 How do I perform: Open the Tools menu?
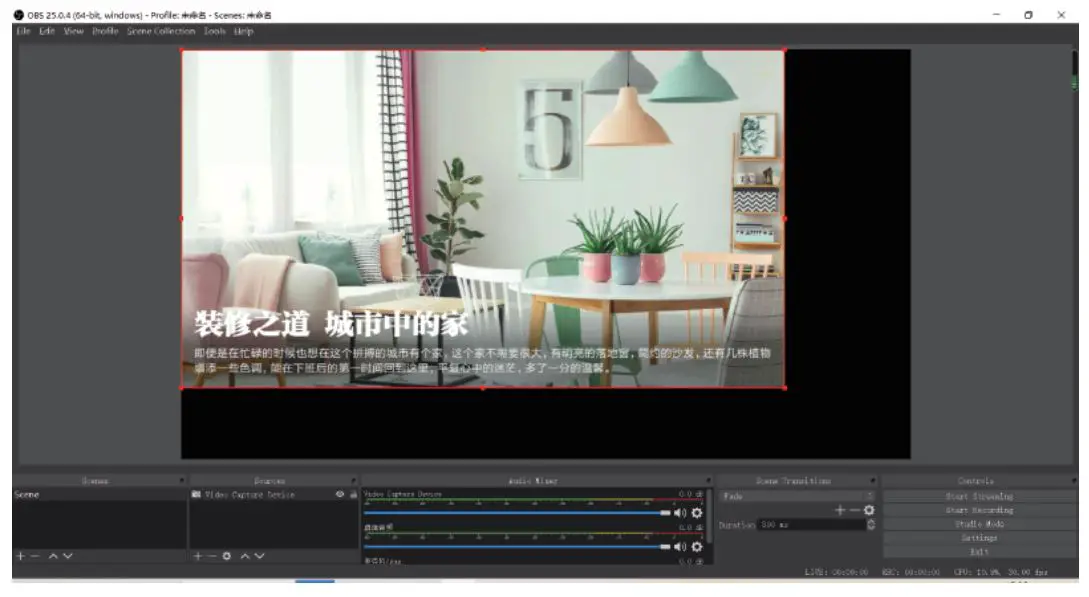pos(214,31)
